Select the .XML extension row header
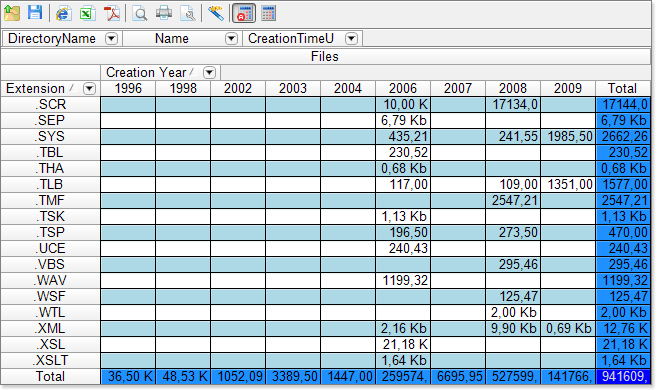657x390 pixels. point(50,328)
